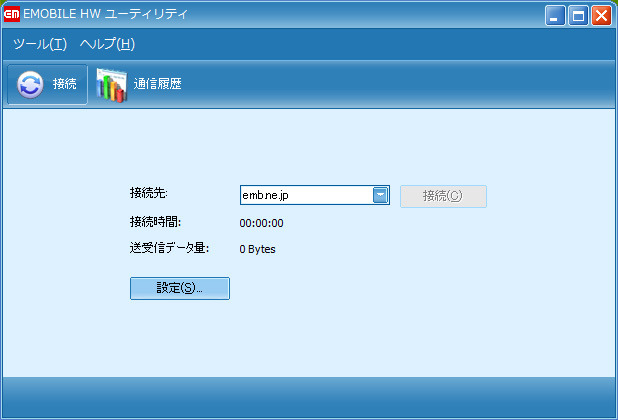Open the ツール(T) menu
This screenshot has height=420, width=618.
click(40, 44)
